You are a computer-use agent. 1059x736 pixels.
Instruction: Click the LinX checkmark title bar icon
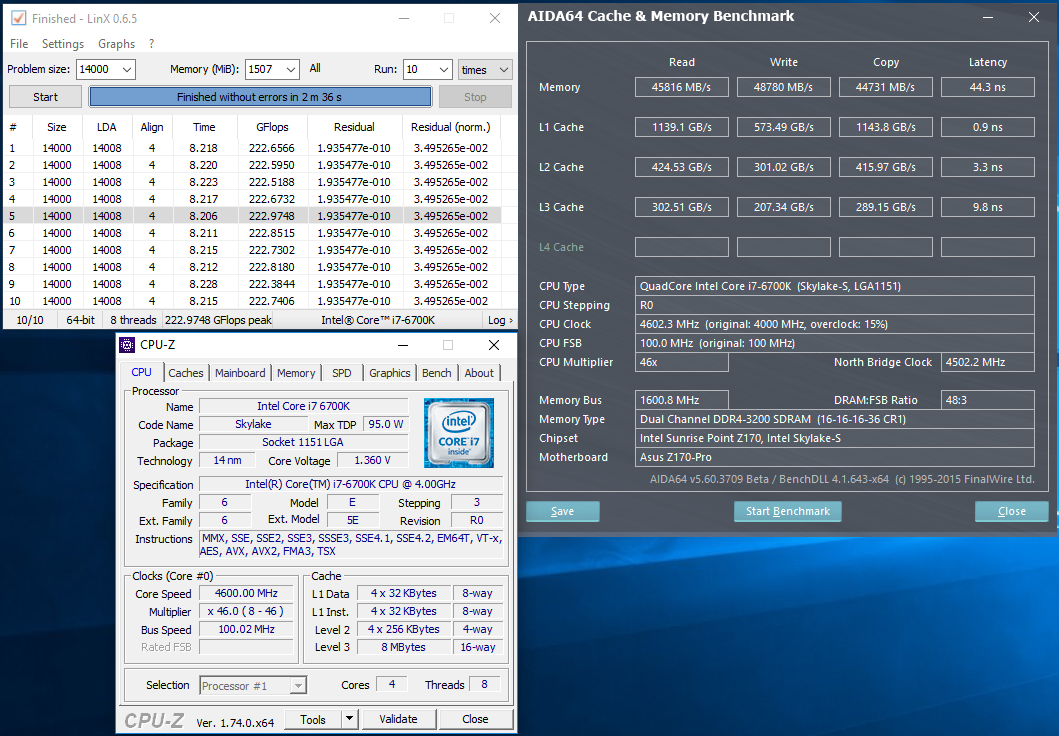18,18
